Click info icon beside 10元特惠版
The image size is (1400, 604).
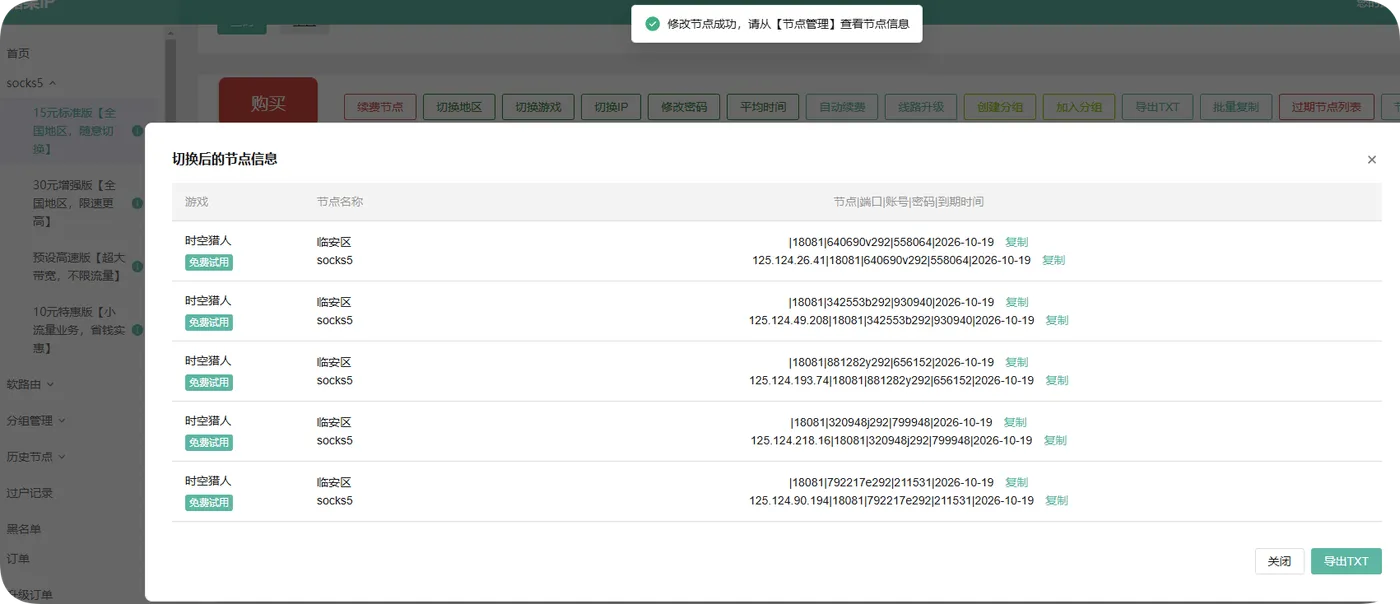pos(137,330)
